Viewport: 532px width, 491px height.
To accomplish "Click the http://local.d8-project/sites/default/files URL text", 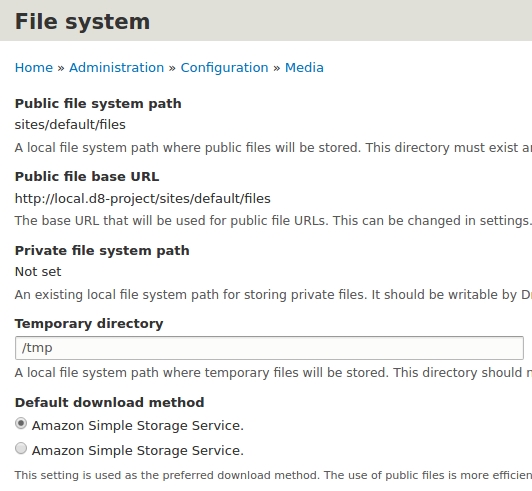I will (x=143, y=199).
